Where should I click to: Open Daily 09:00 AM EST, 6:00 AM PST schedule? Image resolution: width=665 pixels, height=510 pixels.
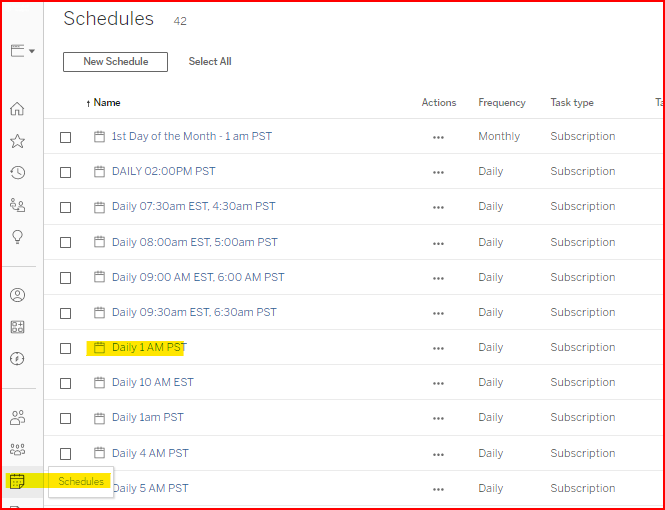pos(197,278)
